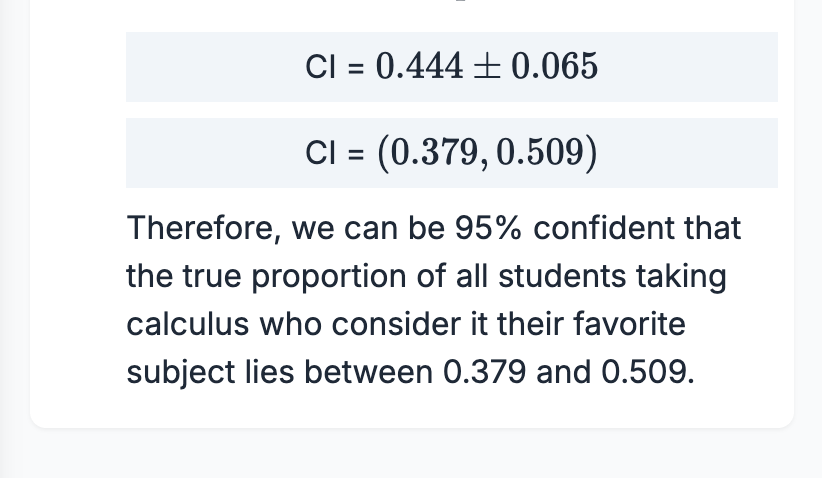Click the value 0.444 in the first formula
This screenshot has height=478, width=822.
[x=419, y=67]
